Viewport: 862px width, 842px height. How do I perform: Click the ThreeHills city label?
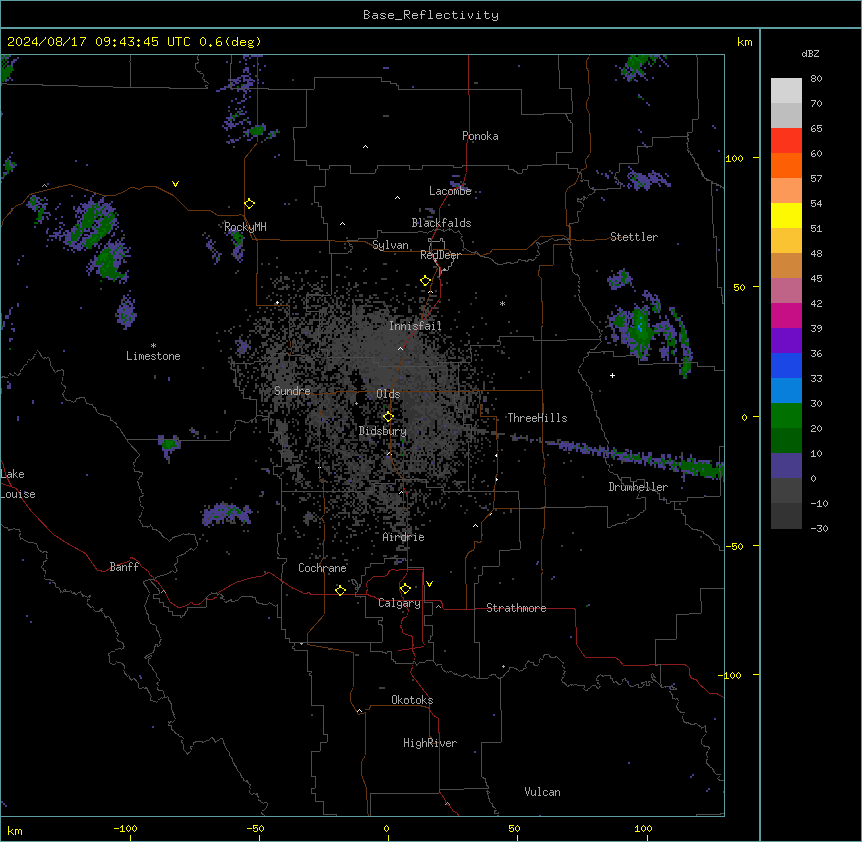(x=537, y=418)
